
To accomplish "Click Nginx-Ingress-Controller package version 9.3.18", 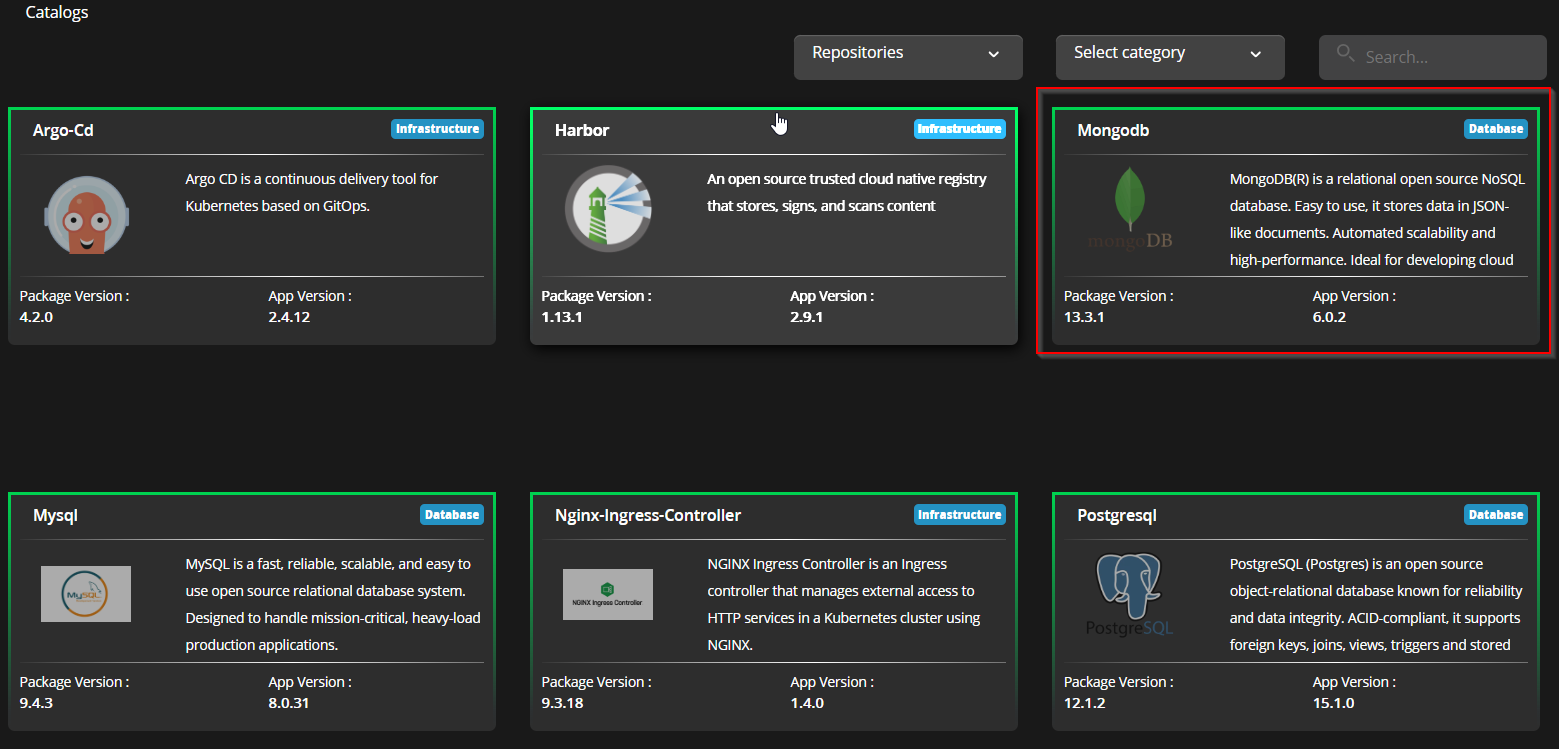I will pyautogui.click(x=562, y=703).
